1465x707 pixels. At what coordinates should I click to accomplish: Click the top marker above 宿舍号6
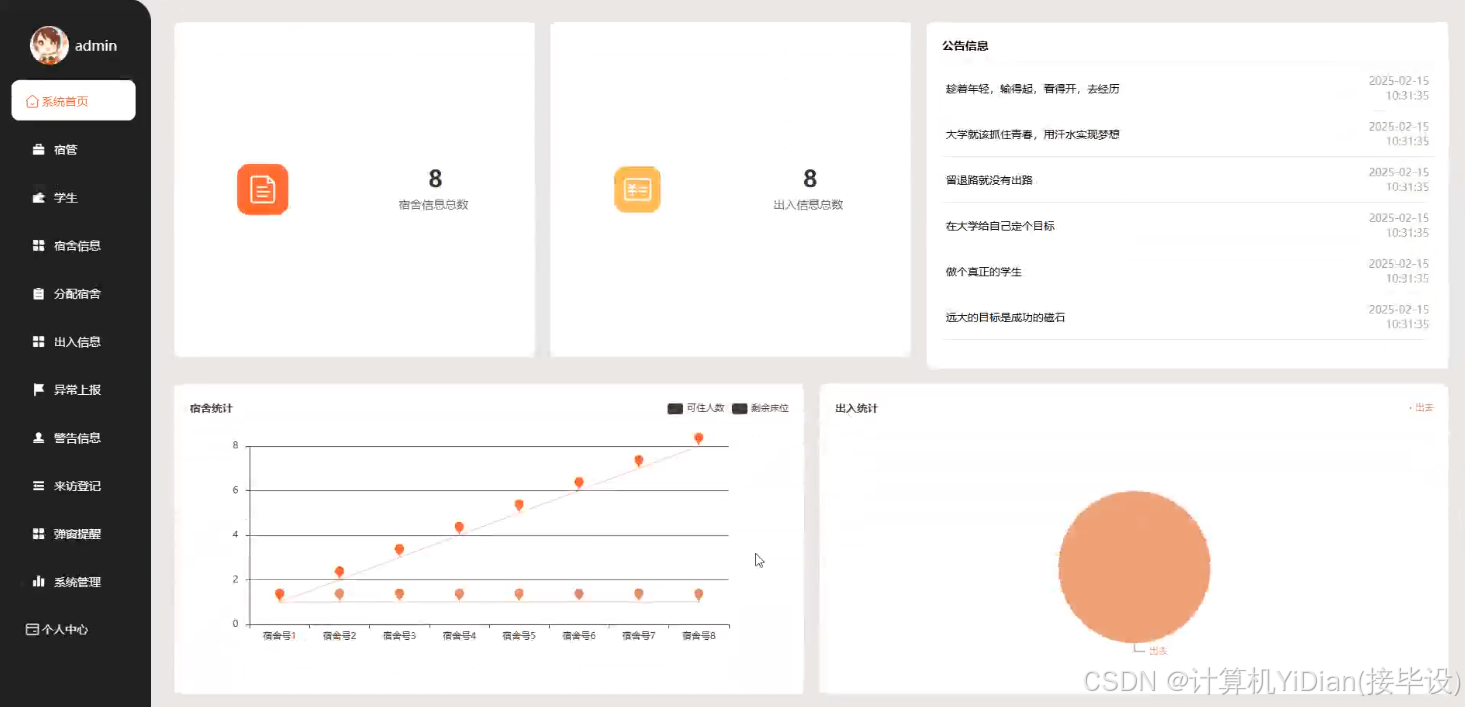pos(579,483)
